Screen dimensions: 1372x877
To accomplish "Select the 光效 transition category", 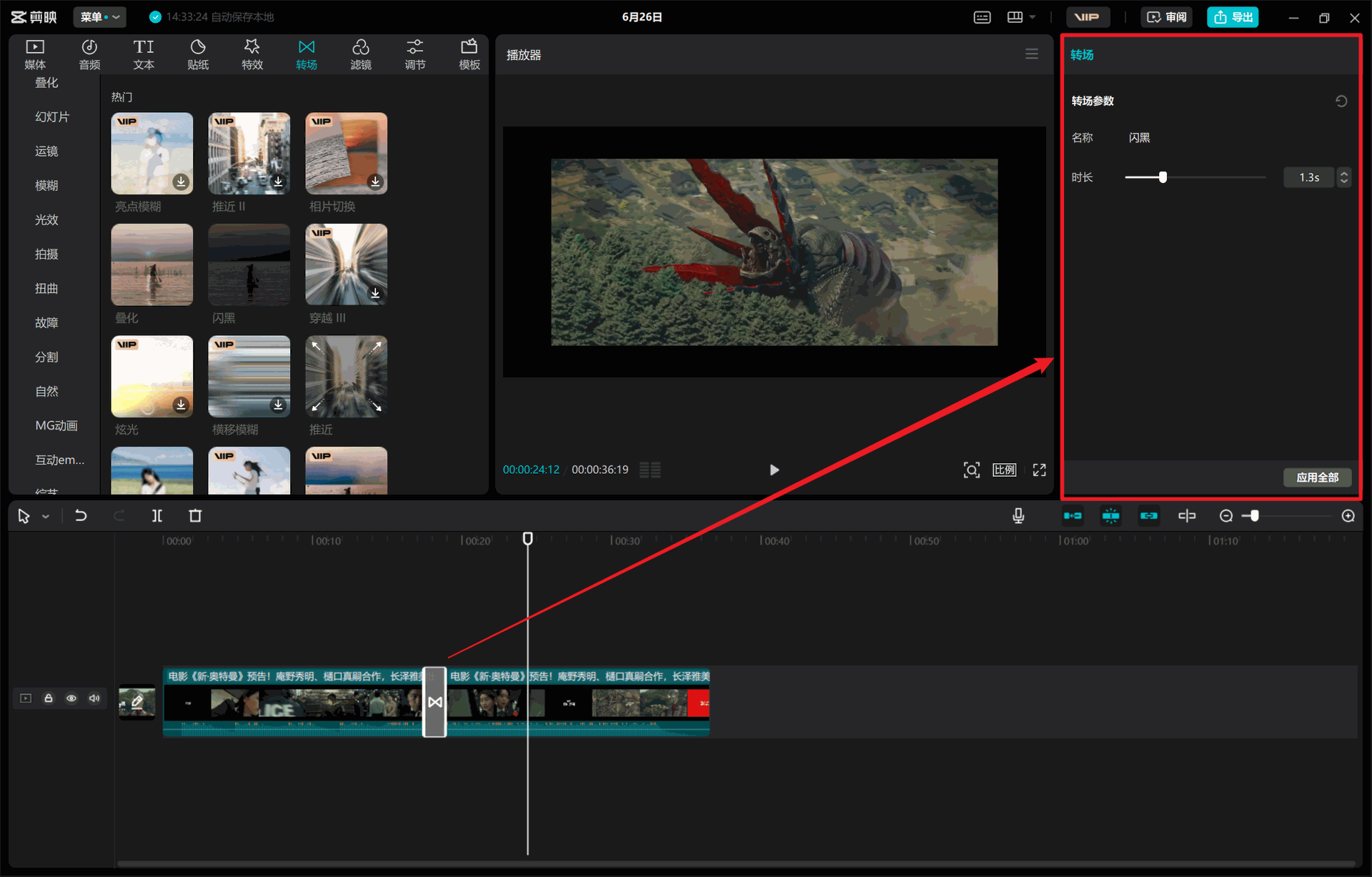I will [46, 219].
